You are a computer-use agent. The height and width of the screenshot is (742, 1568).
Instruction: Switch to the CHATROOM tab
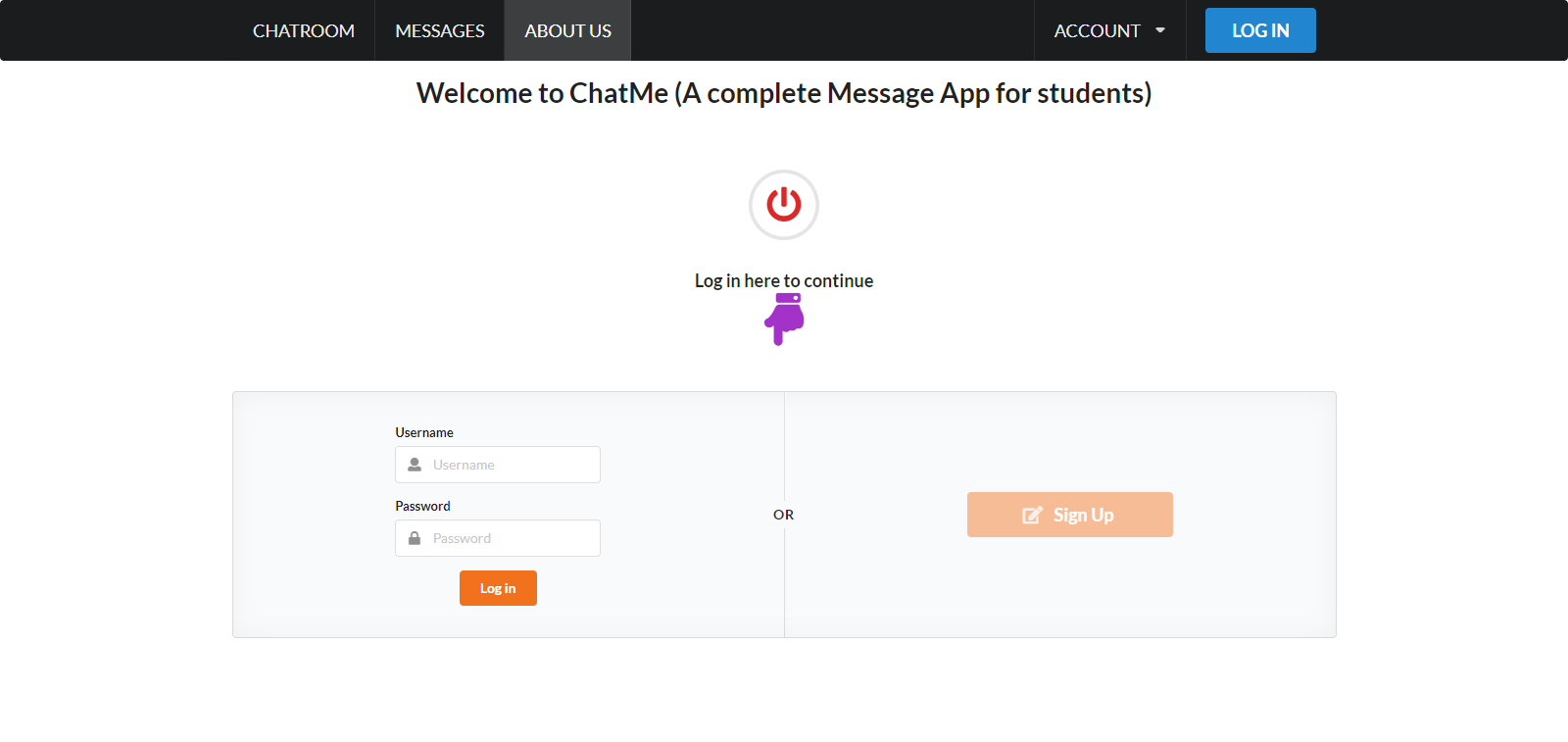tap(304, 30)
